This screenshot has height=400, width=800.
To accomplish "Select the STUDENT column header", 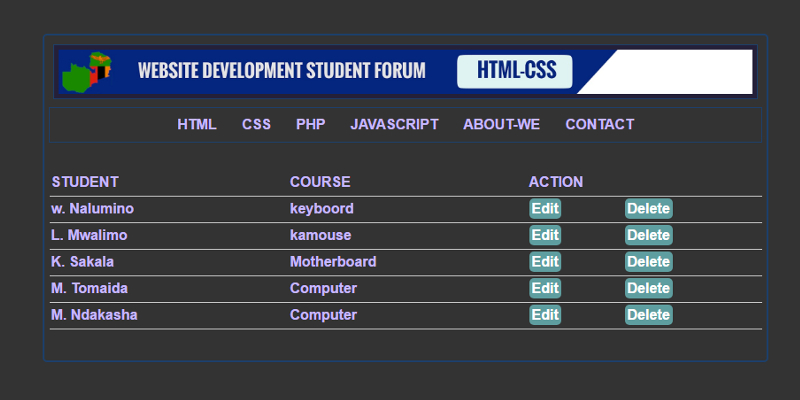I will click(85, 182).
